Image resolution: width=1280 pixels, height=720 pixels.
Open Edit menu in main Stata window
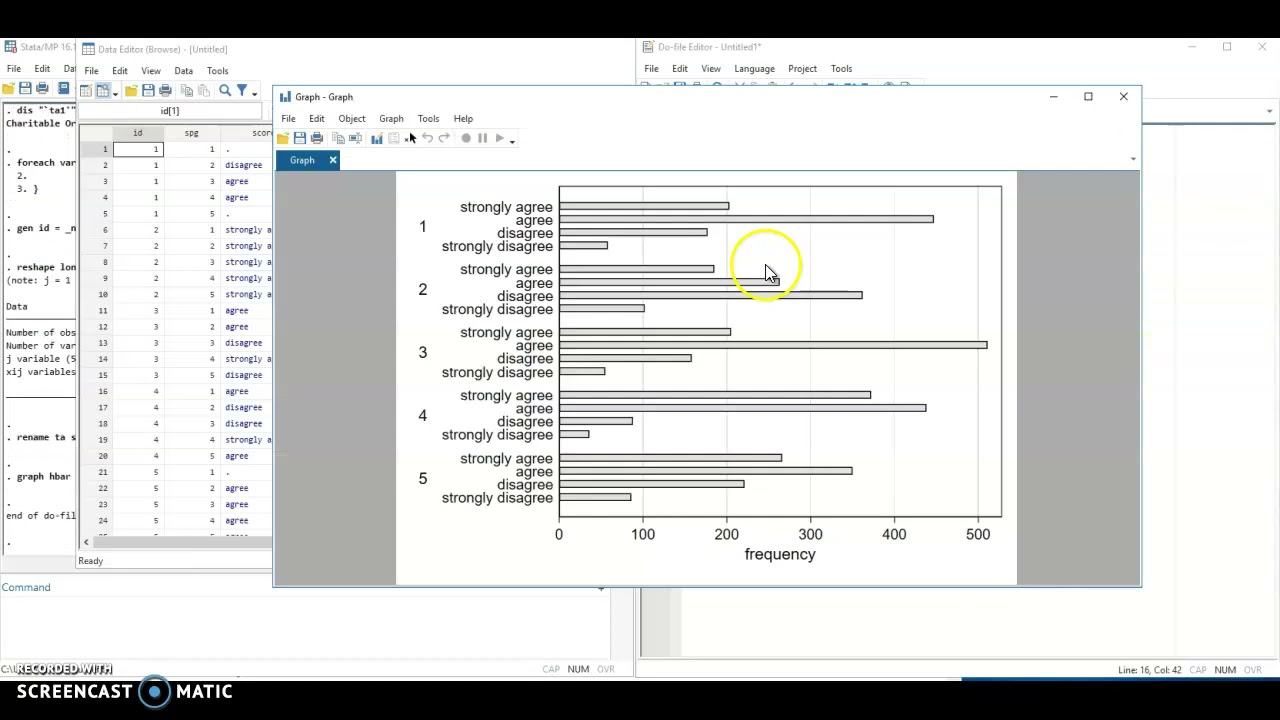[42, 69]
